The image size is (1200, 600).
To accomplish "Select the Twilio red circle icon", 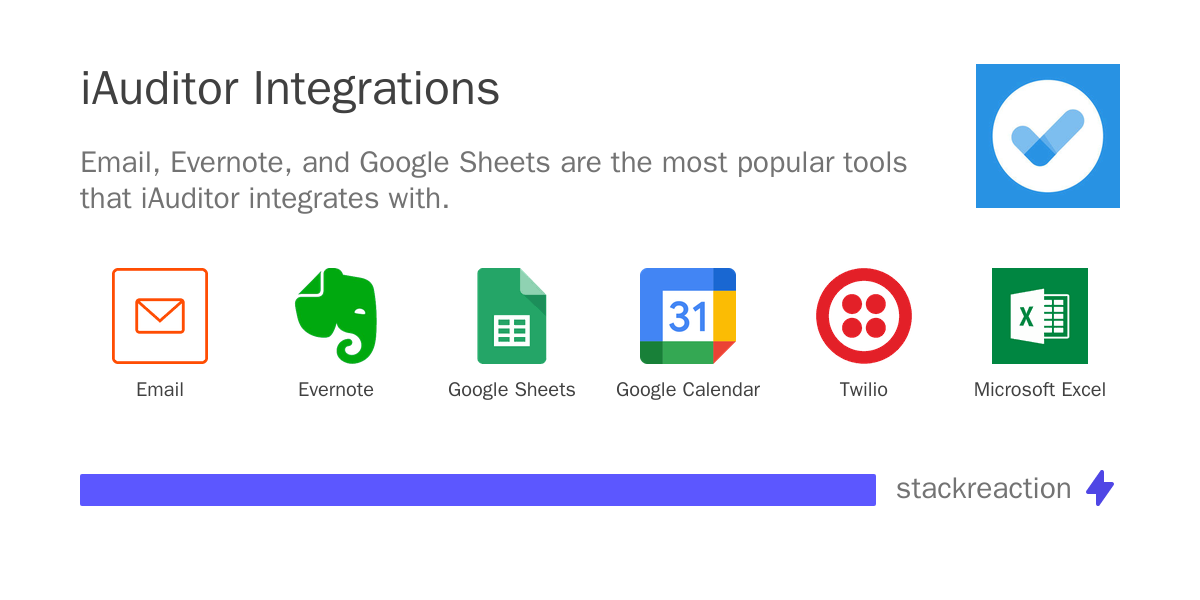I will [864, 316].
